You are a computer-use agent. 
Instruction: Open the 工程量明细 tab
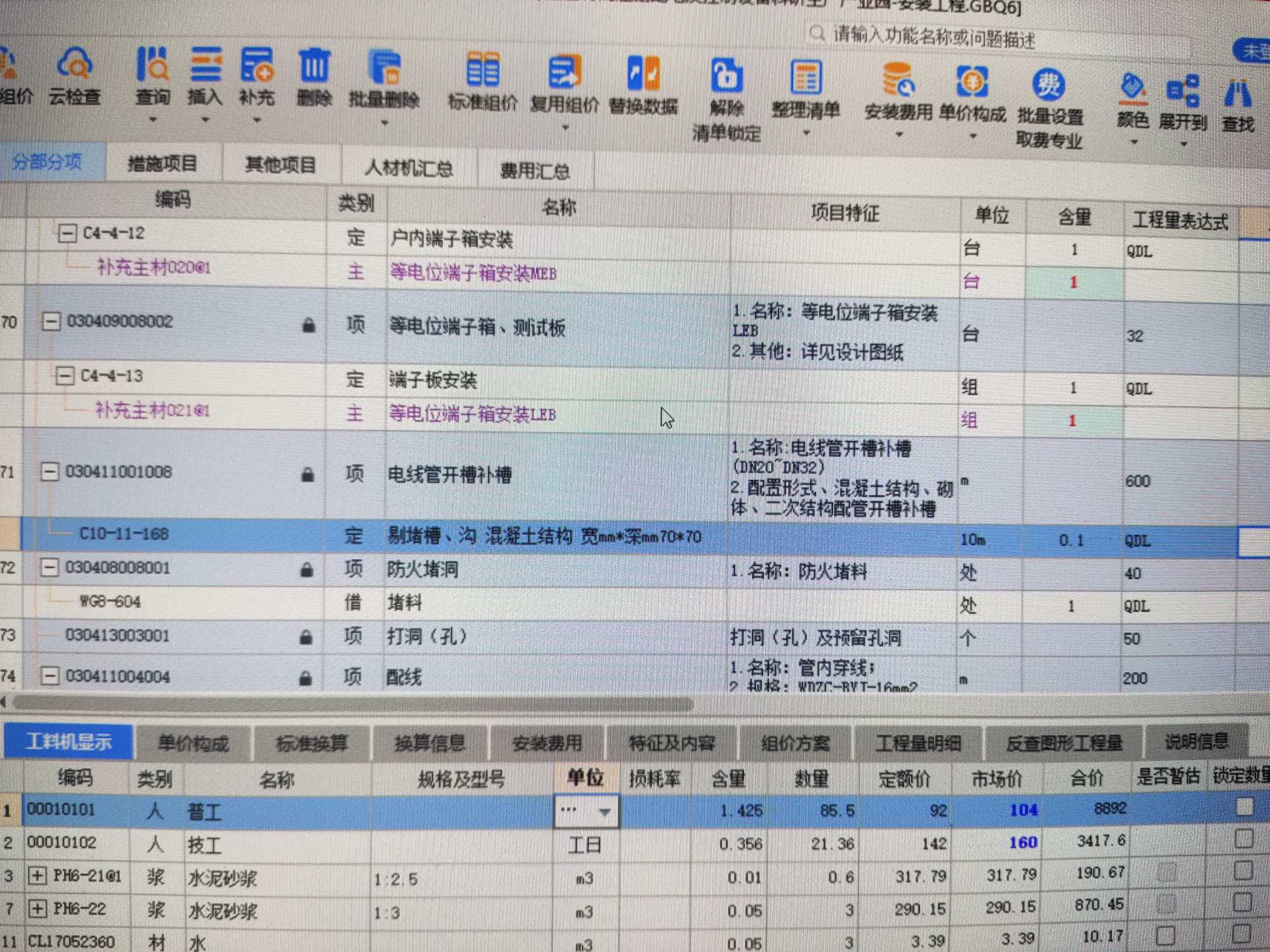(x=918, y=743)
